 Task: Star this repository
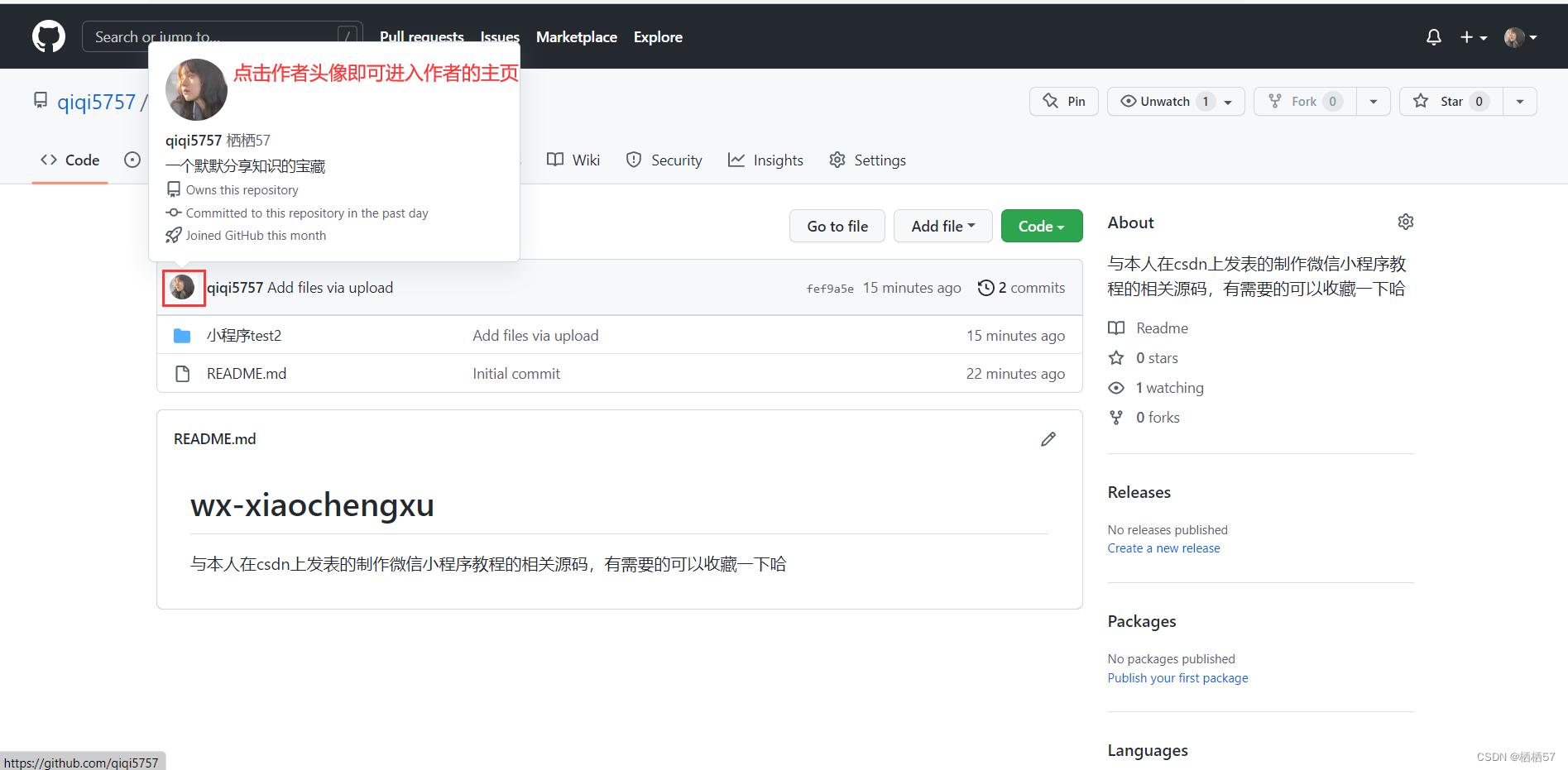[1451, 101]
